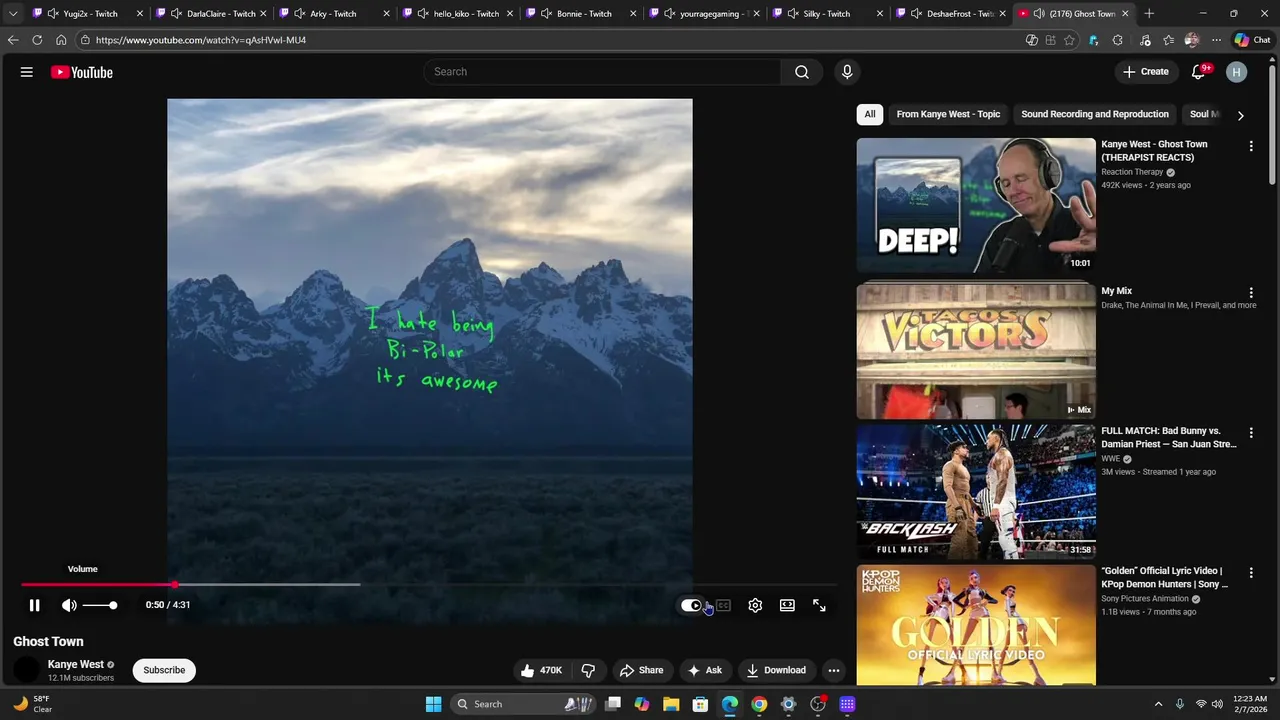
Task: Open Golden Official Lyric Video title
Action: (1165, 577)
